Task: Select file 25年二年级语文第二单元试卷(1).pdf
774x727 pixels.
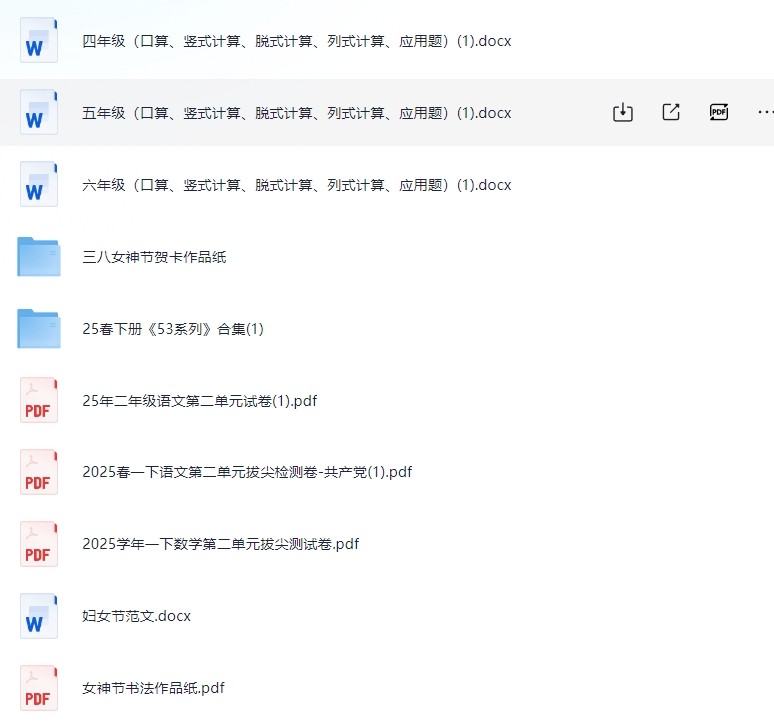Action: (x=199, y=401)
